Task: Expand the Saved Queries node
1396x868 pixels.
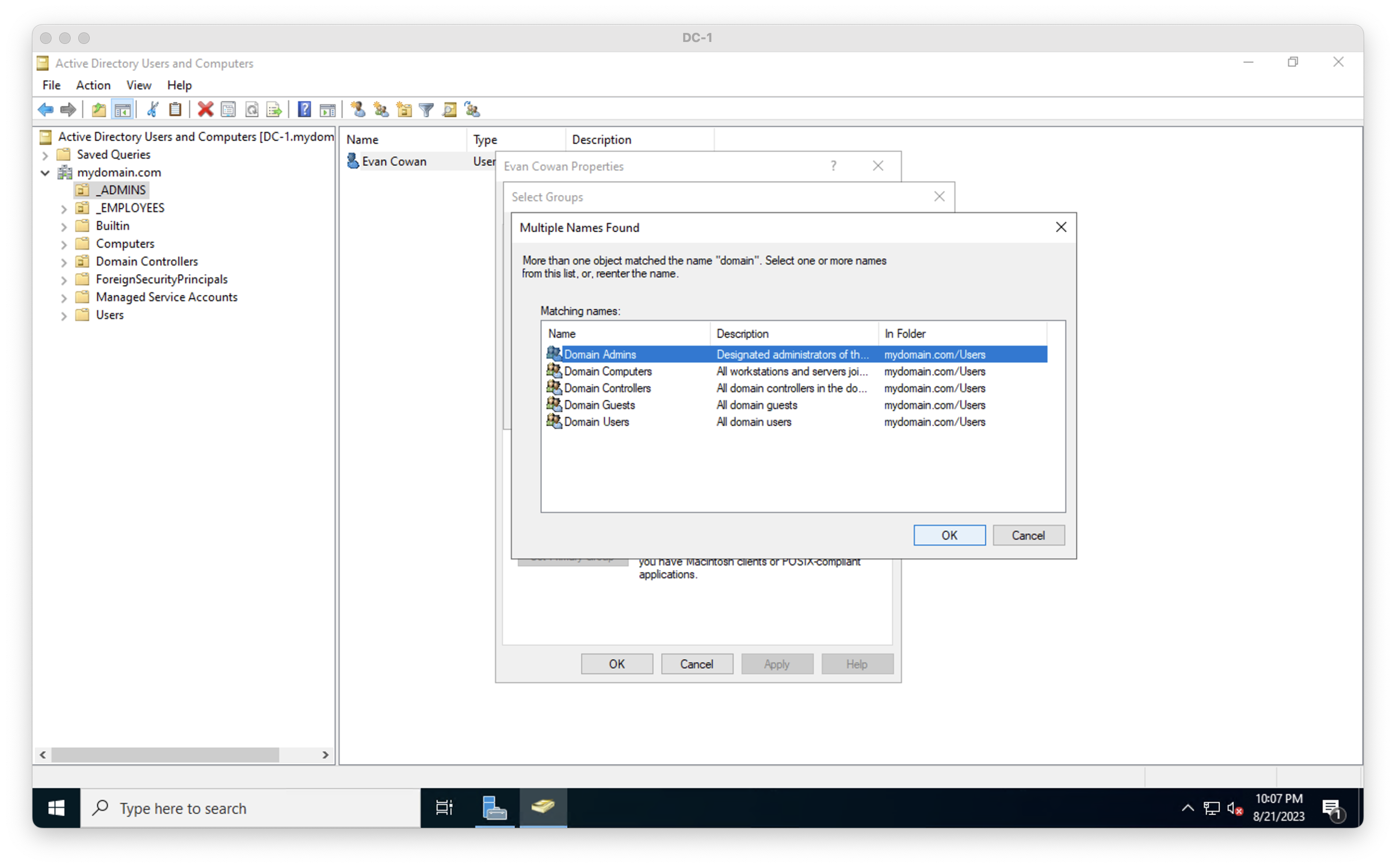Action: click(45, 155)
